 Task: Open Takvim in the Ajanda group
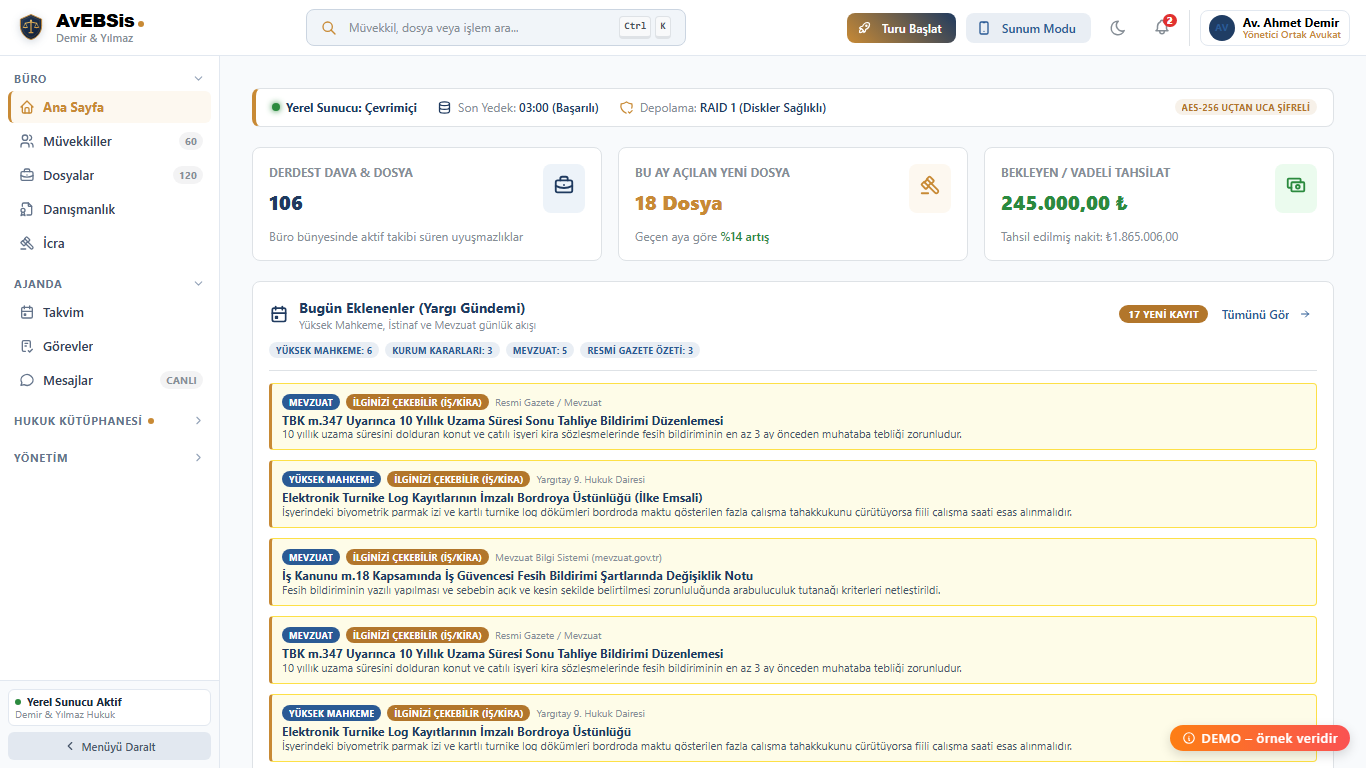[x=110, y=312]
